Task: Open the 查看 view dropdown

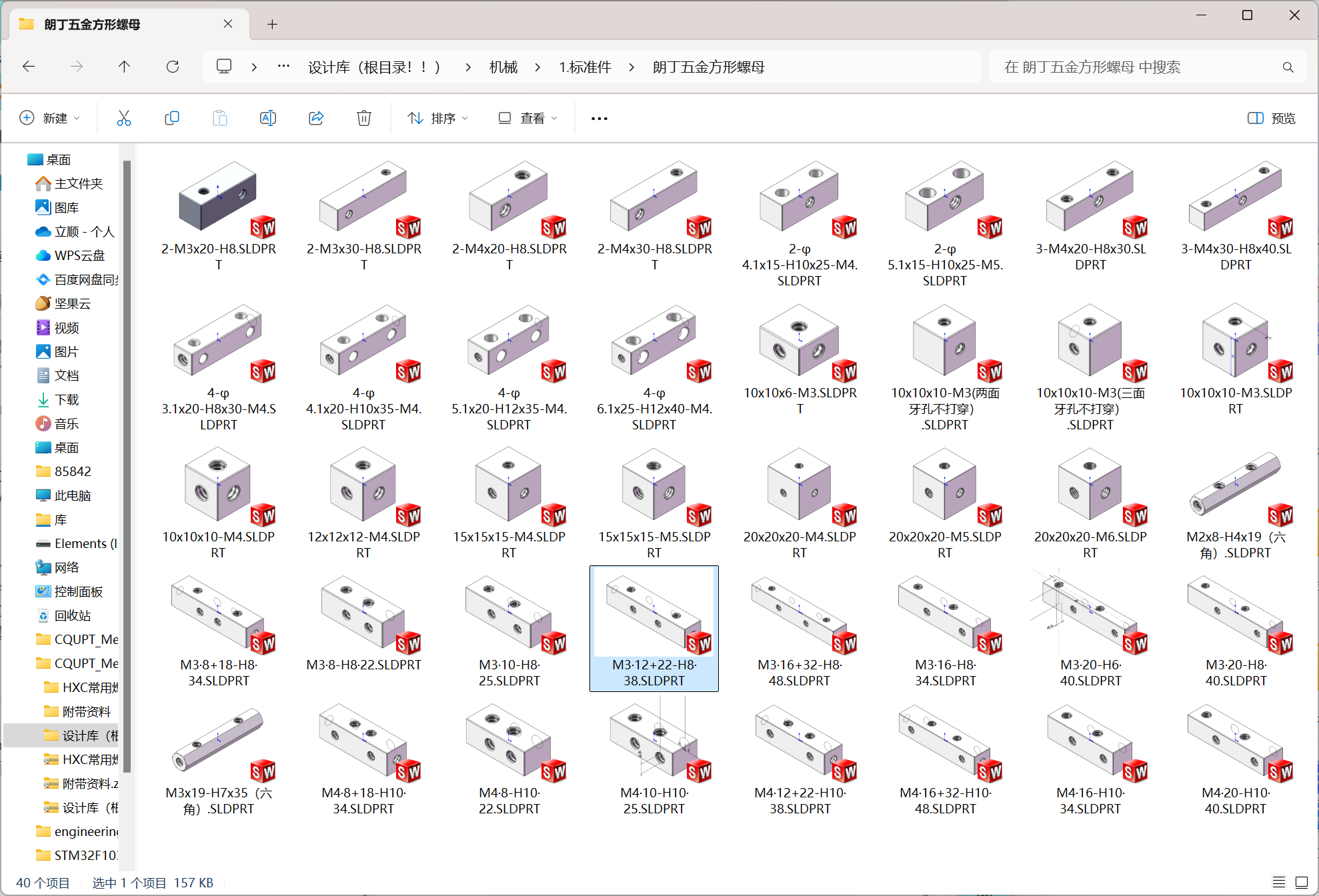Action: (x=527, y=118)
